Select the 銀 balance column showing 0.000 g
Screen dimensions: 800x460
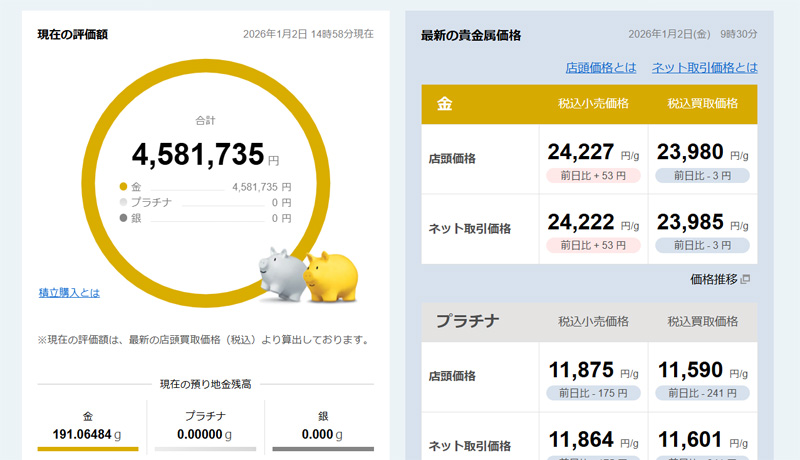[x=322, y=426]
